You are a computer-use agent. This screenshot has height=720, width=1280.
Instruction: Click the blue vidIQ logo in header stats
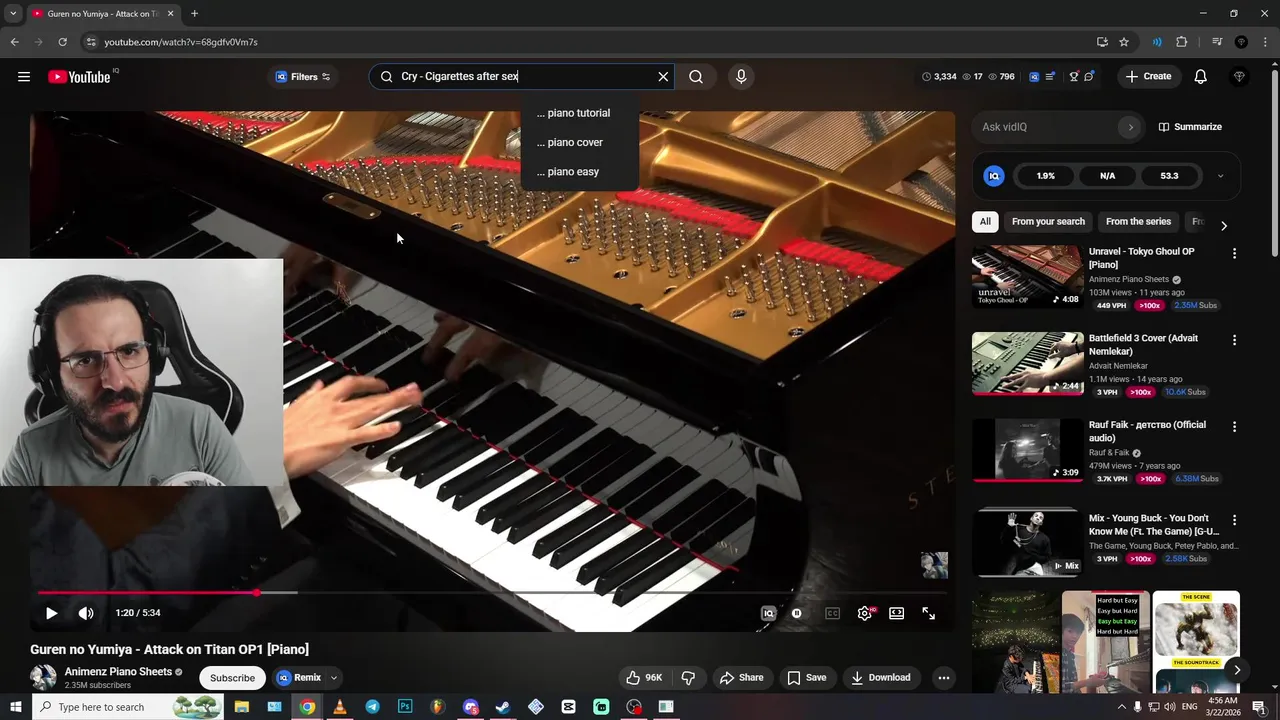tap(1034, 76)
